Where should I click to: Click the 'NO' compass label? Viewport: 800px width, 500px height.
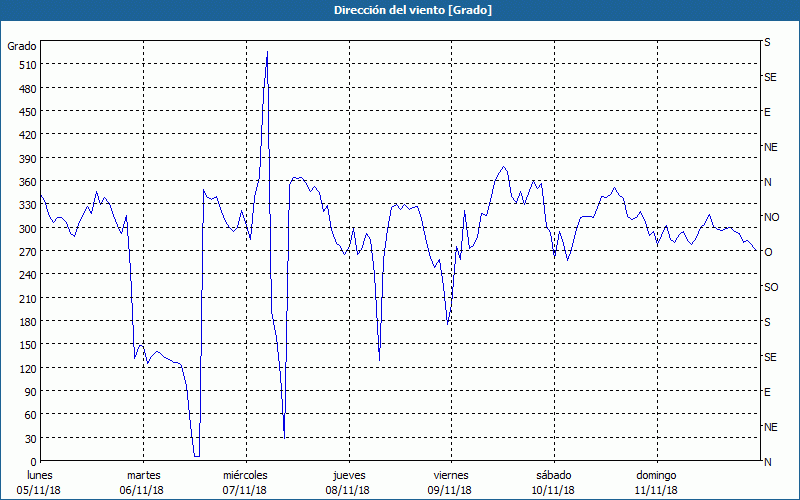pos(771,217)
